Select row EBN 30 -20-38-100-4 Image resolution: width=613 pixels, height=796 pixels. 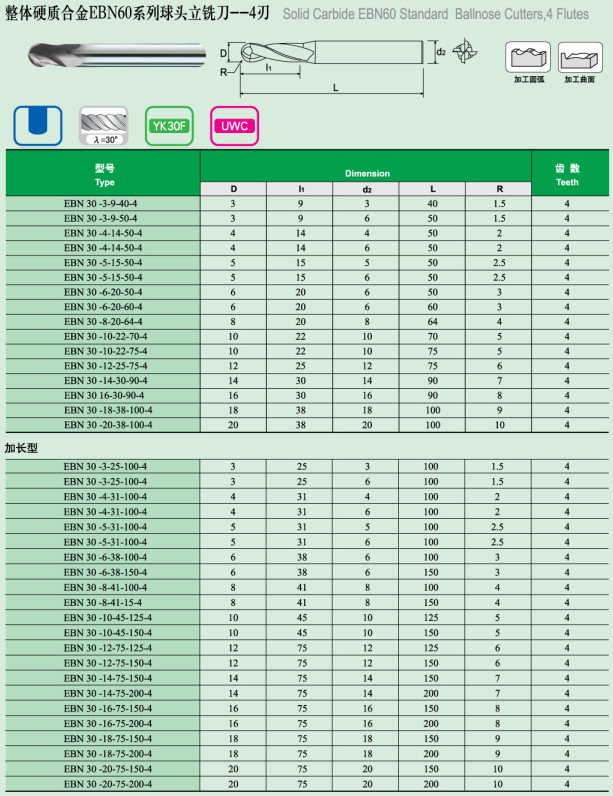(307, 424)
